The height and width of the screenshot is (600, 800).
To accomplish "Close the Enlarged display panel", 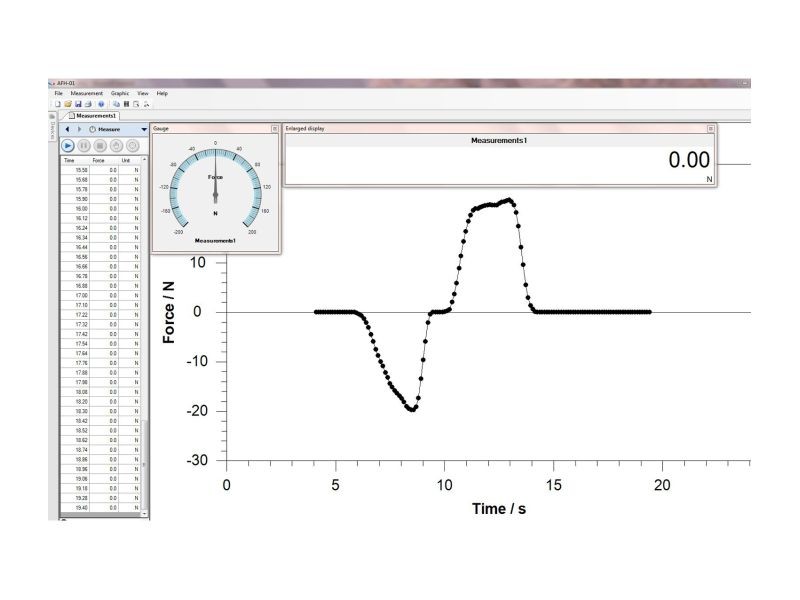I will 710,129.
